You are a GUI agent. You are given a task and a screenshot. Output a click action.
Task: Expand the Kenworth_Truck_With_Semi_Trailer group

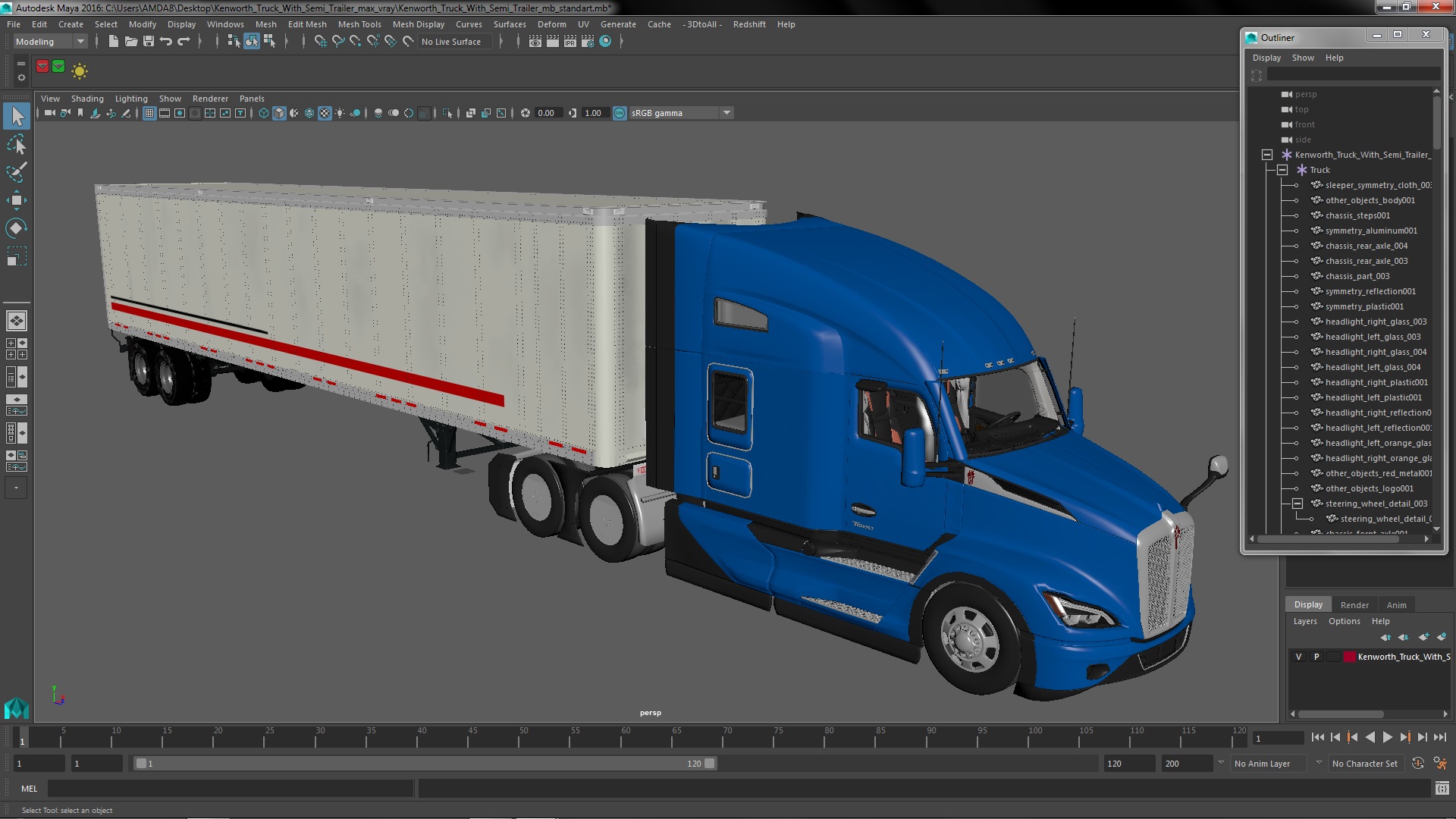click(x=1267, y=154)
